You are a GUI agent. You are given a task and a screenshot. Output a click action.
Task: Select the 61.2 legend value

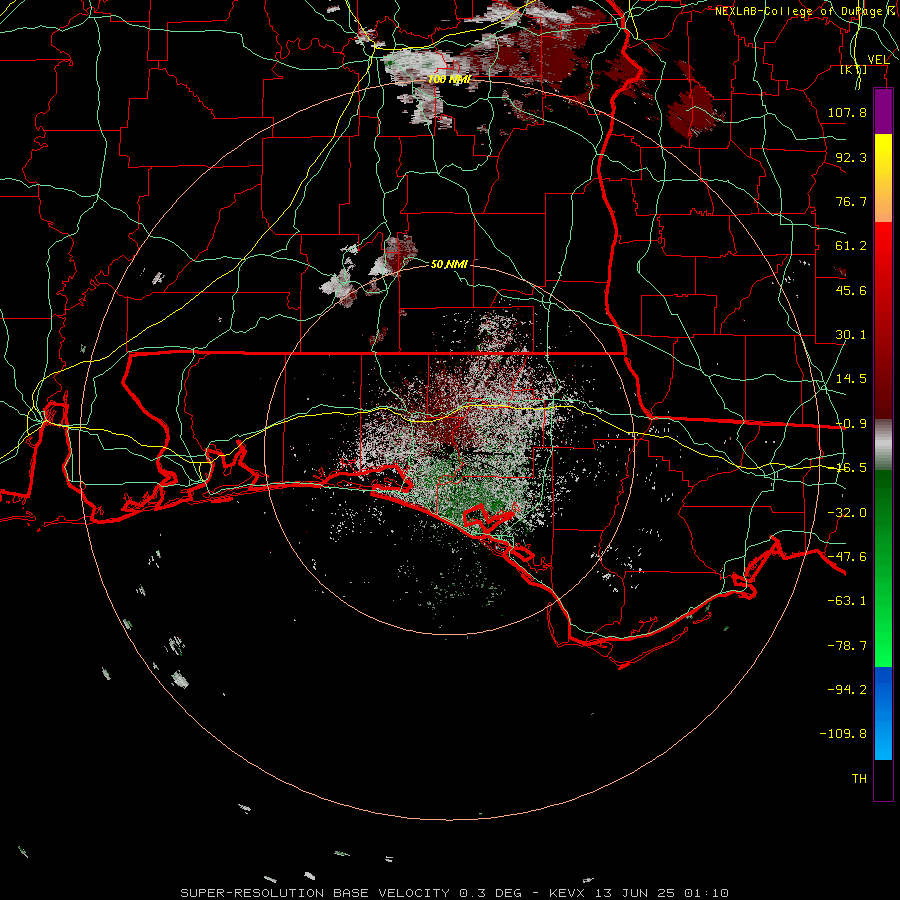click(851, 246)
